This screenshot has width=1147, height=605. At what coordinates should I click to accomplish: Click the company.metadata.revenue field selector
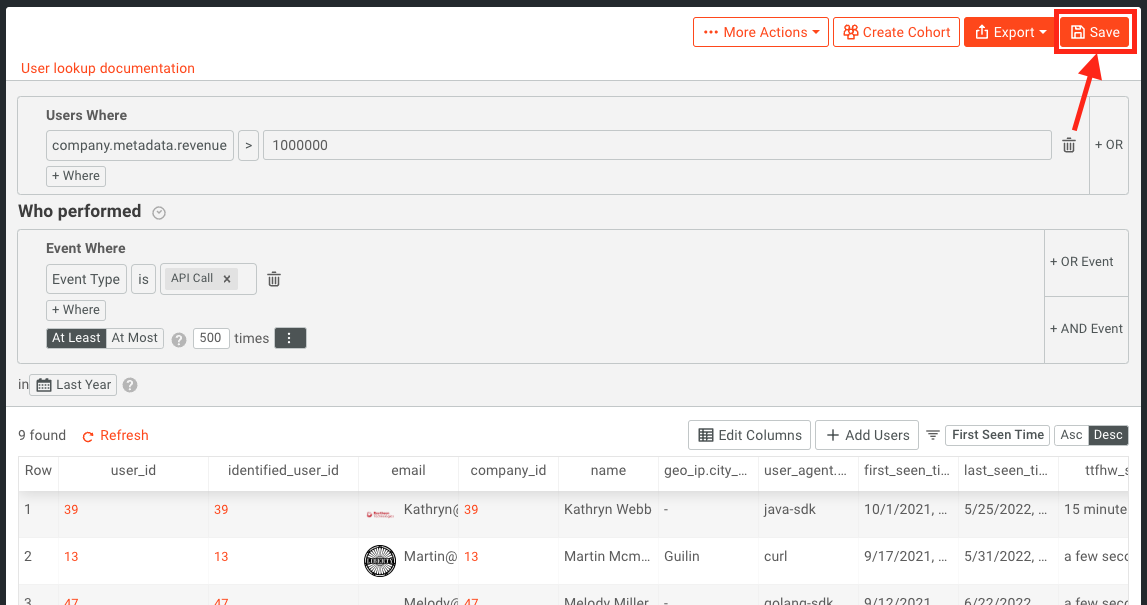[140, 145]
